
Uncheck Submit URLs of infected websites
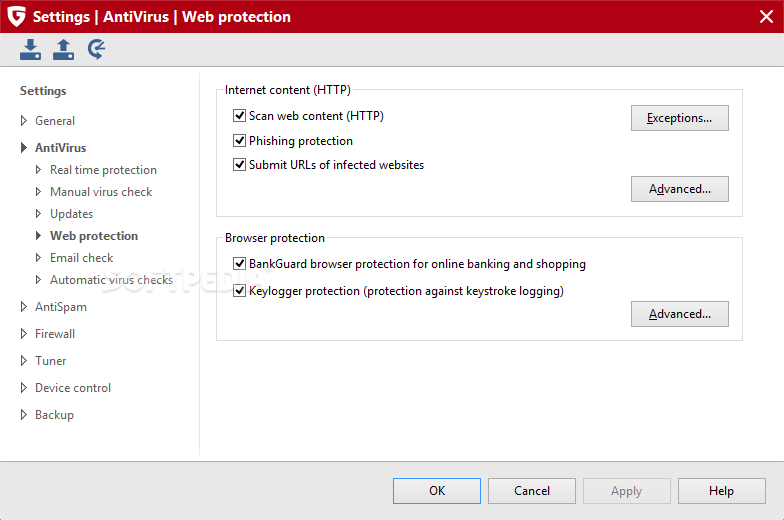pyautogui.click(x=240, y=164)
